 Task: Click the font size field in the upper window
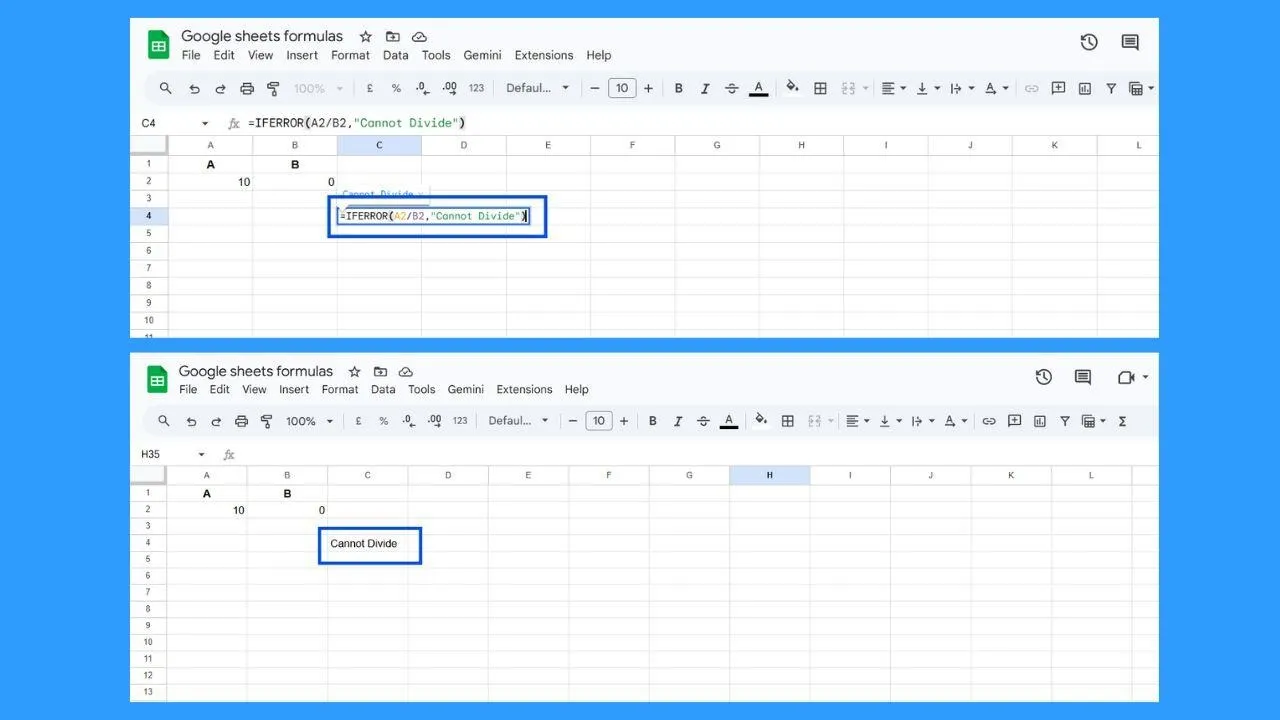tap(622, 88)
